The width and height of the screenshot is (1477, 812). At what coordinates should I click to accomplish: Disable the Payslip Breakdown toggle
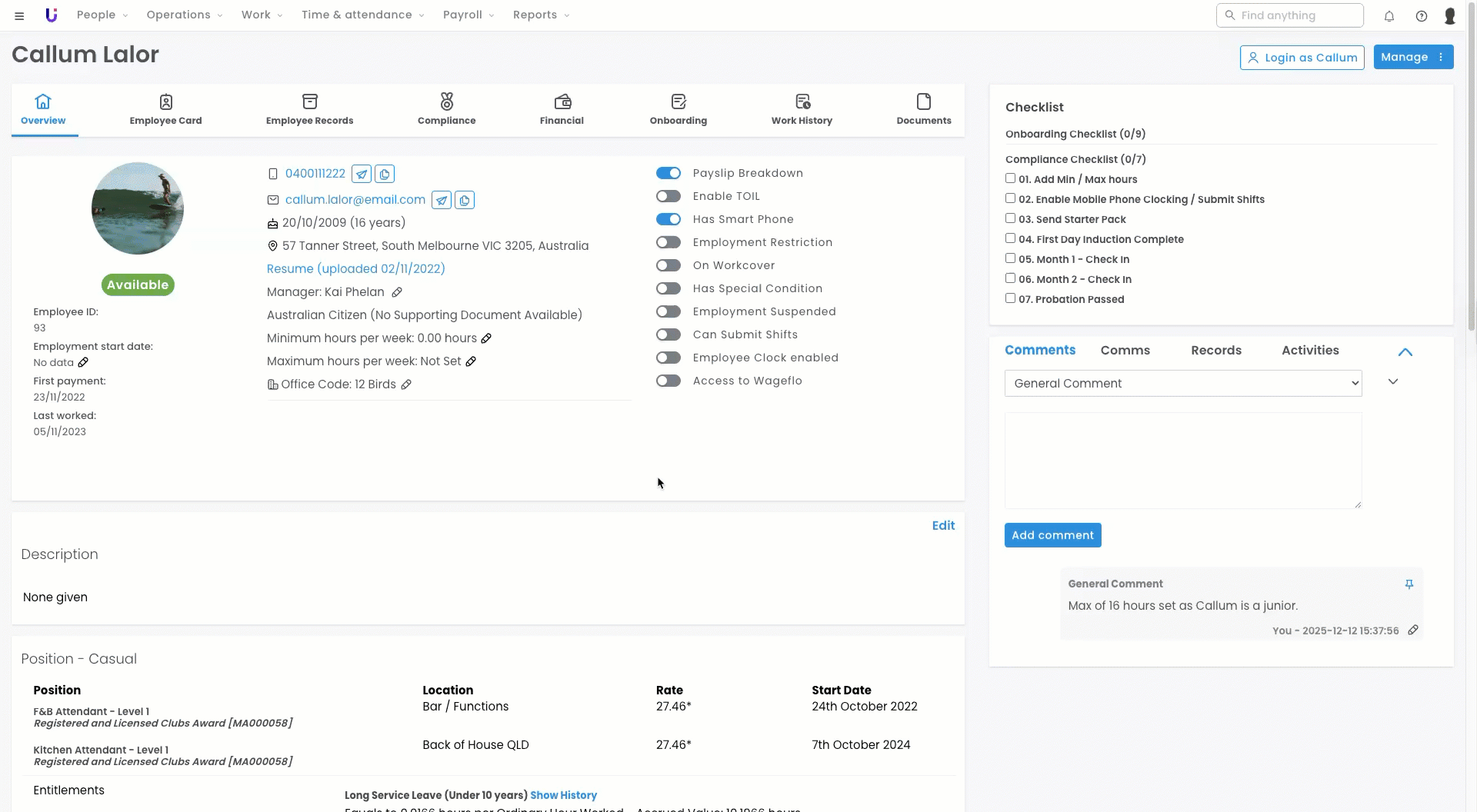tap(668, 173)
